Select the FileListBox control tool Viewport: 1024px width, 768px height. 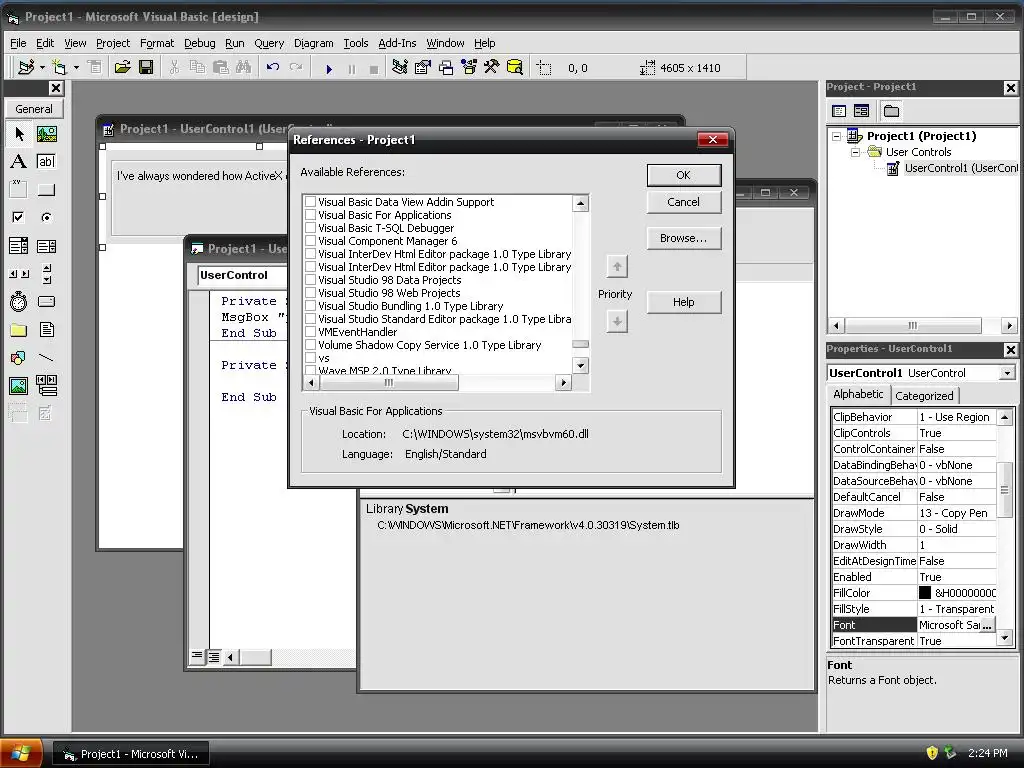[x=46, y=330]
